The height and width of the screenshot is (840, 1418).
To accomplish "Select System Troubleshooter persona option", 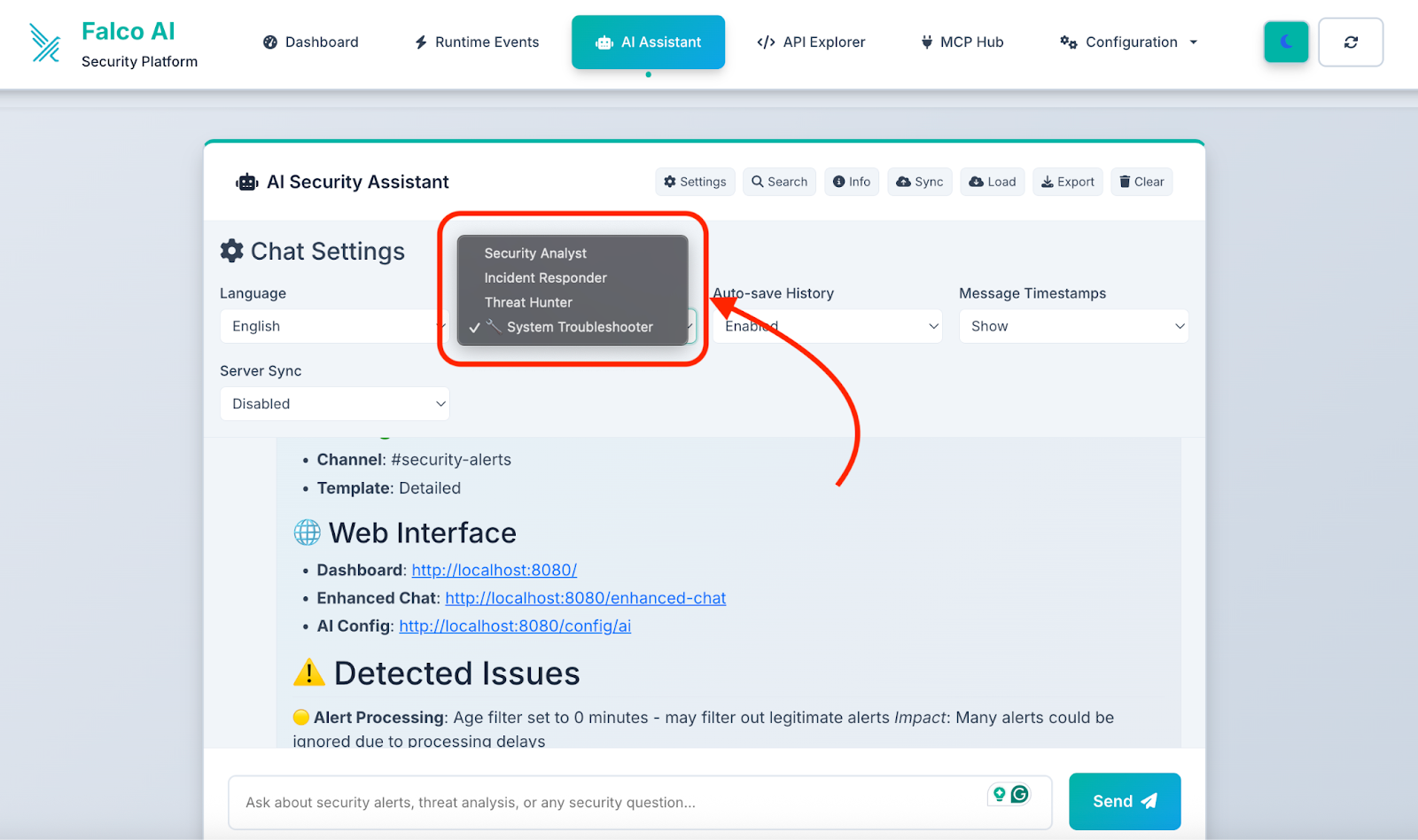I will coord(573,327).
